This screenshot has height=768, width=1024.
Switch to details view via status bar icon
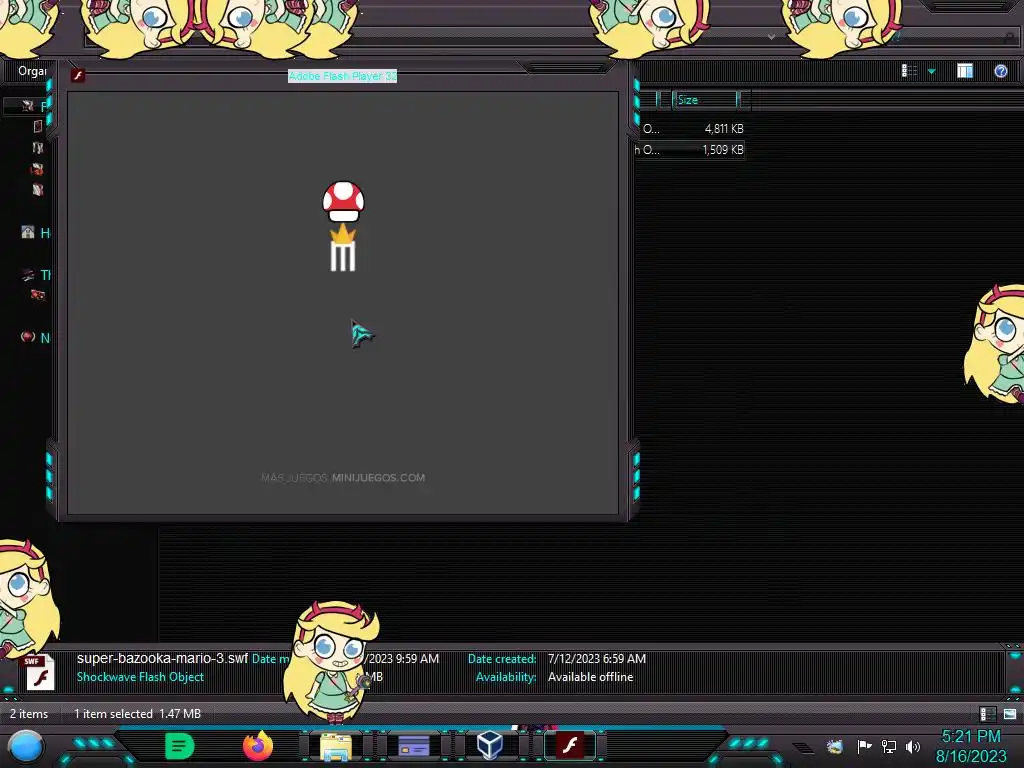tap(987, 714)
